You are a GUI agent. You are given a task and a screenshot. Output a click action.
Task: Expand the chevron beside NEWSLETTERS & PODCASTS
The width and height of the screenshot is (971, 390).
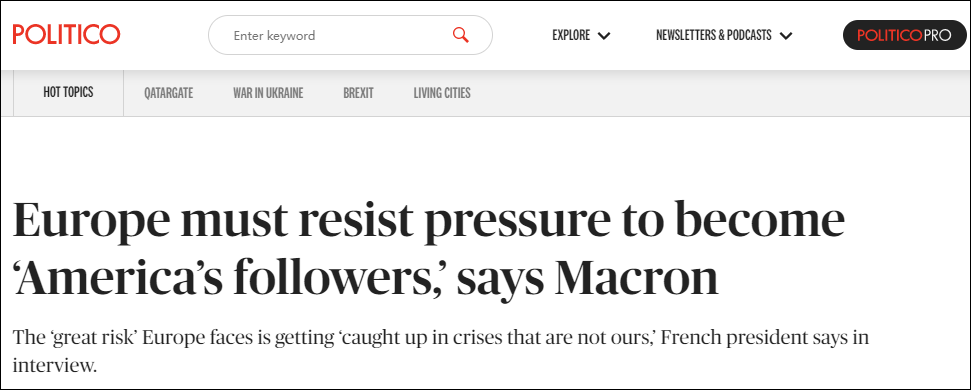tap(786, 36)
